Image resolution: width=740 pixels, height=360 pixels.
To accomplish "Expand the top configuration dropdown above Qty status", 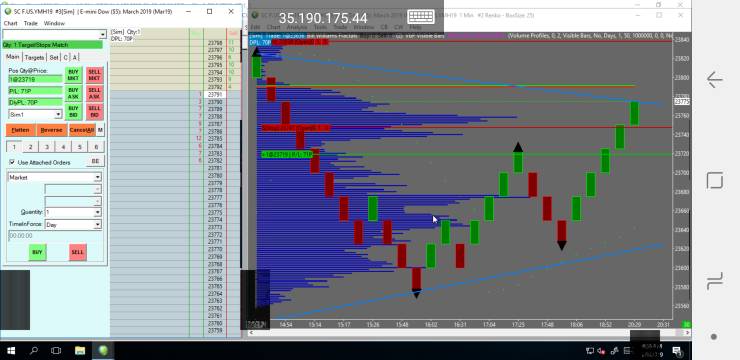I will point(102,34).
